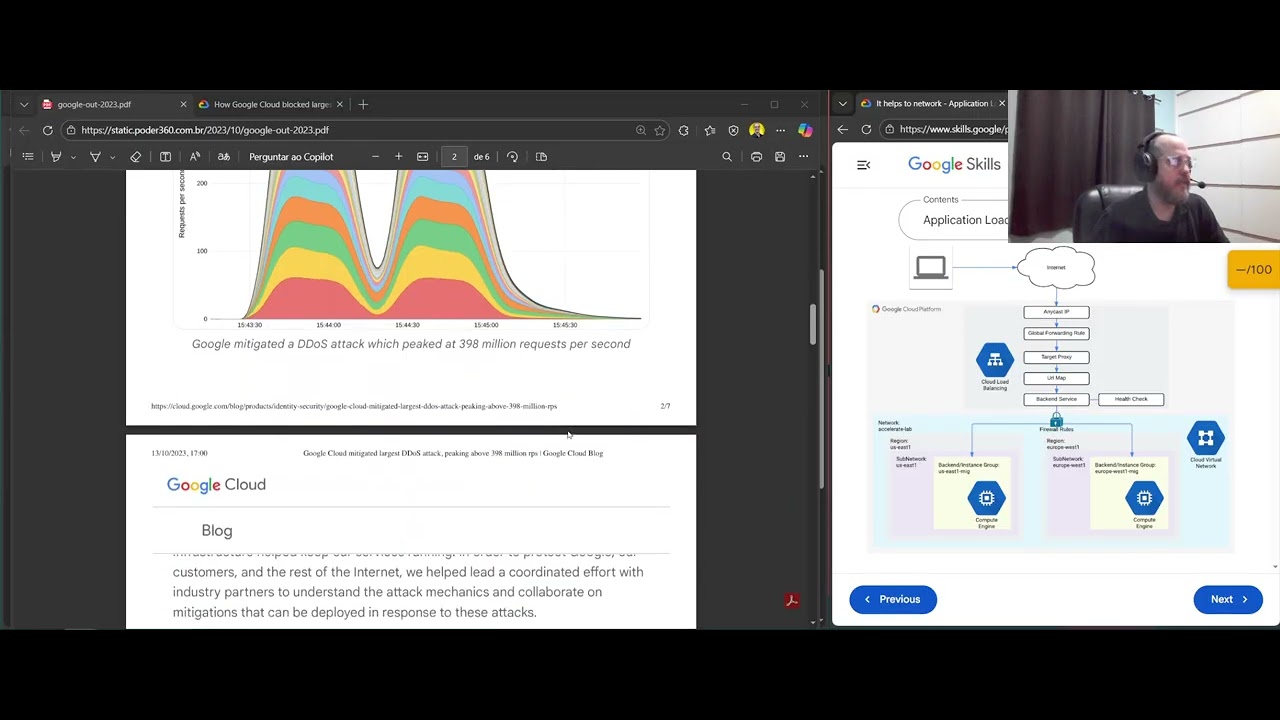Open browser essentials shield icon
Viewport: 1280px width, 720px height.
point(733,130)
